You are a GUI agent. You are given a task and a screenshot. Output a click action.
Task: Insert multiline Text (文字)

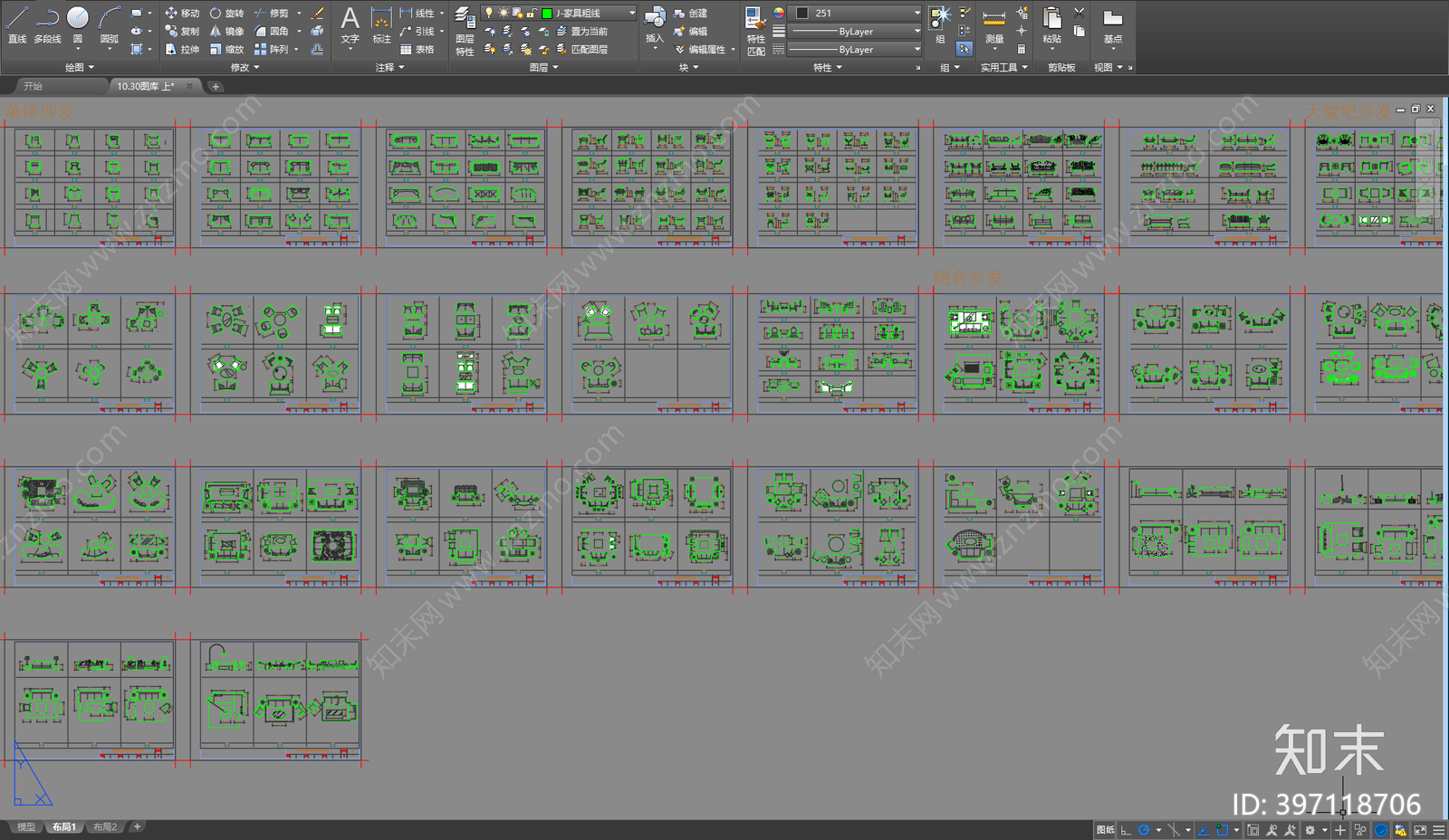(x=350, y=24)
